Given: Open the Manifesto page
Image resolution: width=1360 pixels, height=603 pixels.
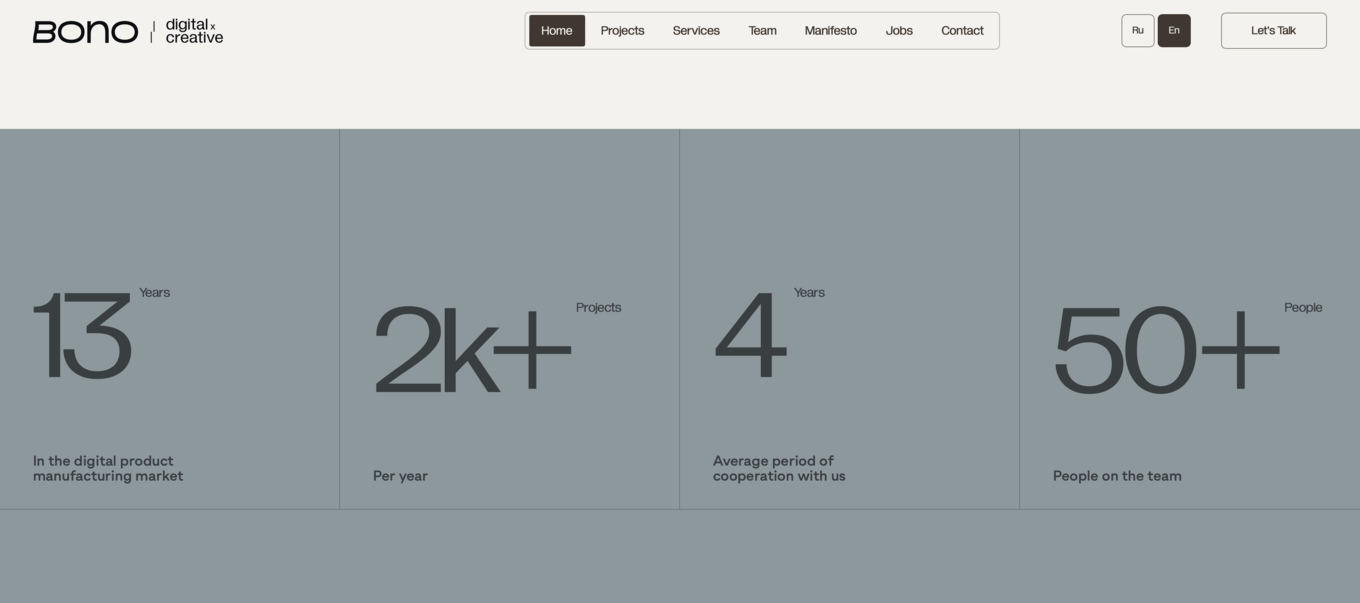Looking at the screenshot, I should [x=830, y=31].
